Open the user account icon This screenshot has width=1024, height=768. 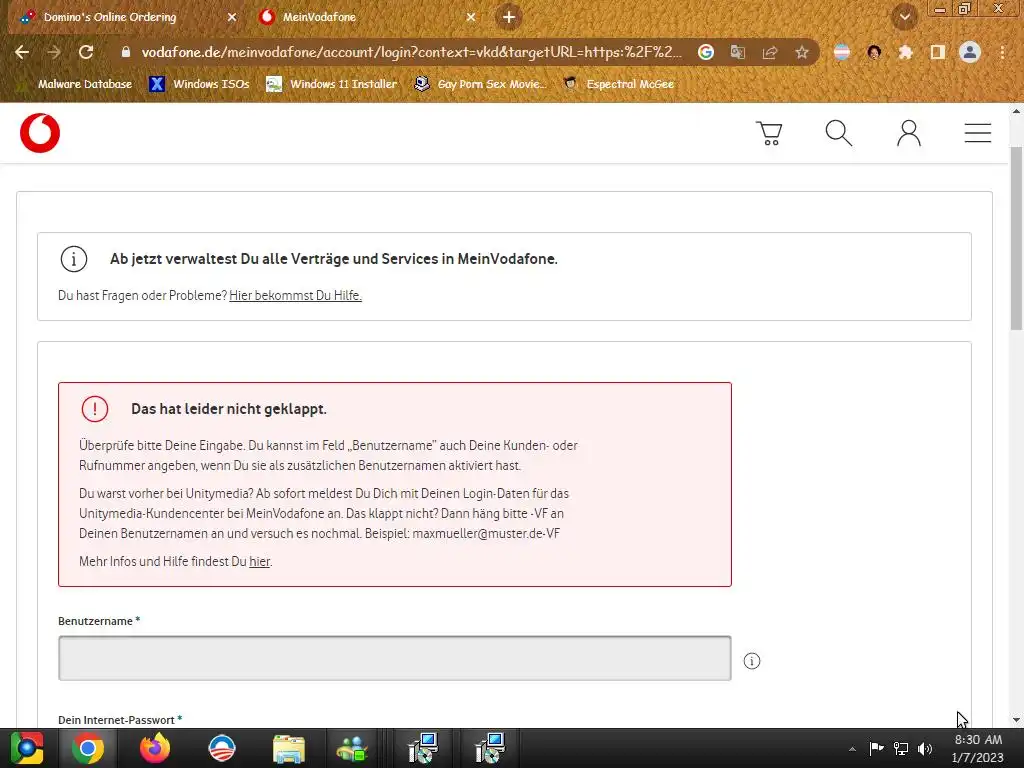tap(908, 133)
